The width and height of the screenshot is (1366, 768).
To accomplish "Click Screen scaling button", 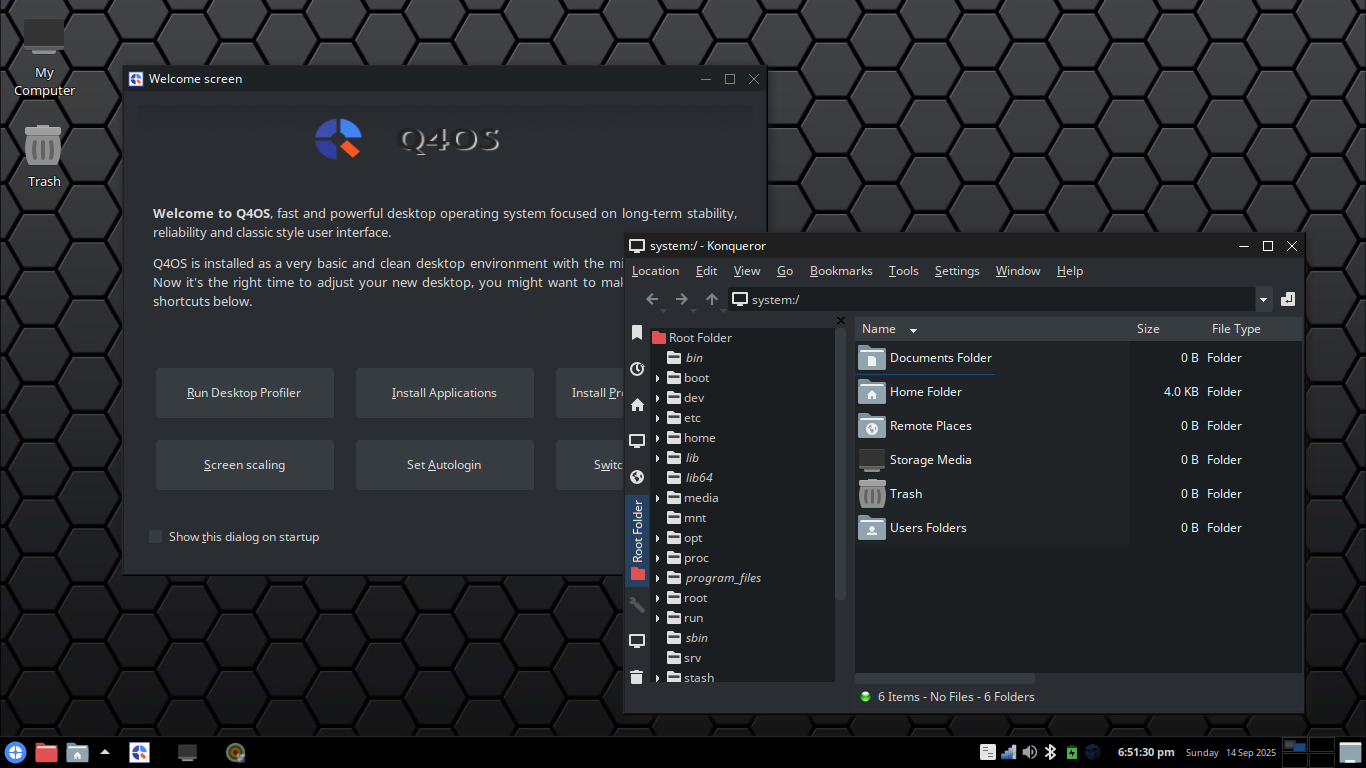I will pyautogui.click(x=244, y=465).
